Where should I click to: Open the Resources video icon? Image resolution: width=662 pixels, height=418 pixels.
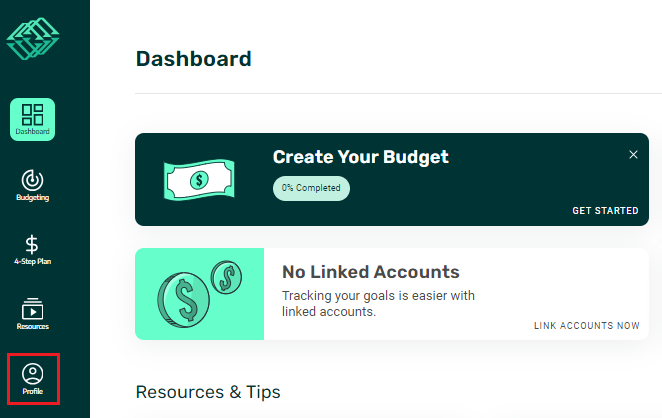tap(33, 309)
